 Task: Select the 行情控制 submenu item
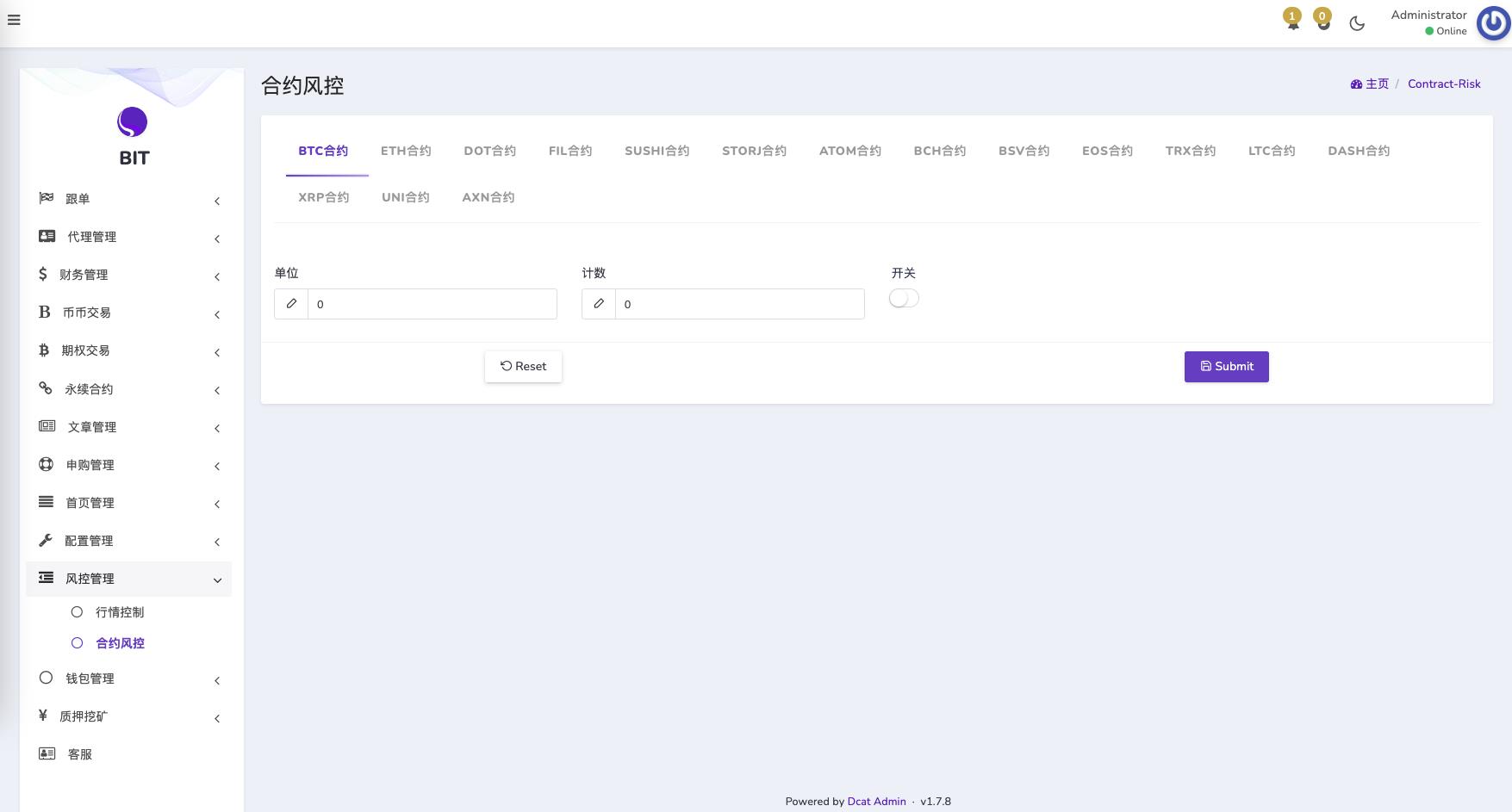coord(120,612)
